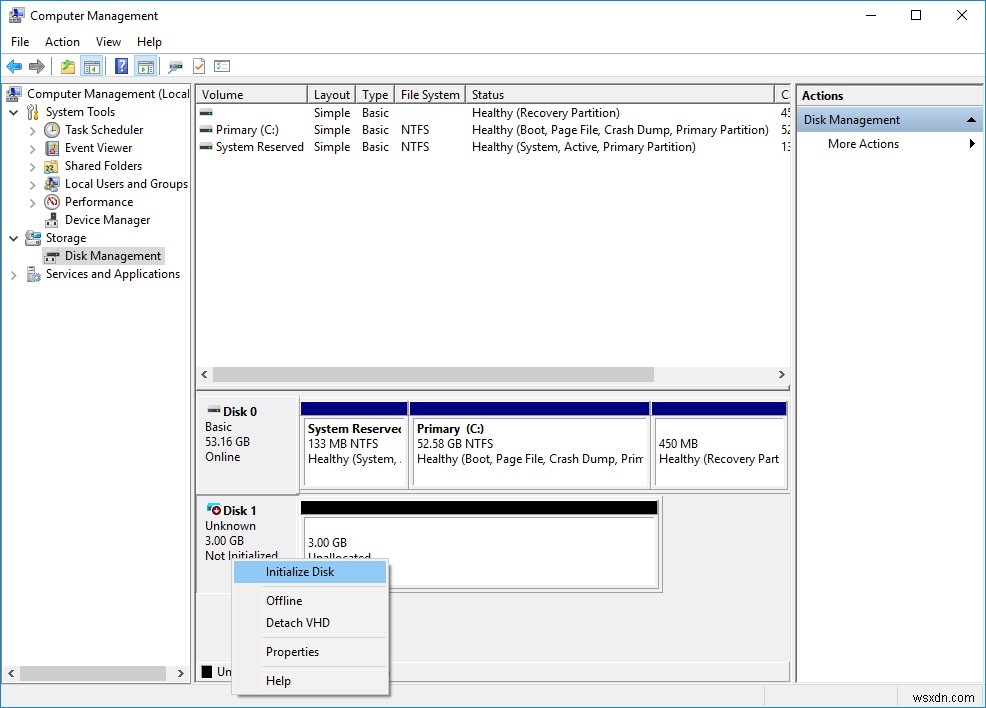Viewport: 986px width, 708px height.
Task: Click the Local Users and Groups icon
Action: tap(52, 184)
